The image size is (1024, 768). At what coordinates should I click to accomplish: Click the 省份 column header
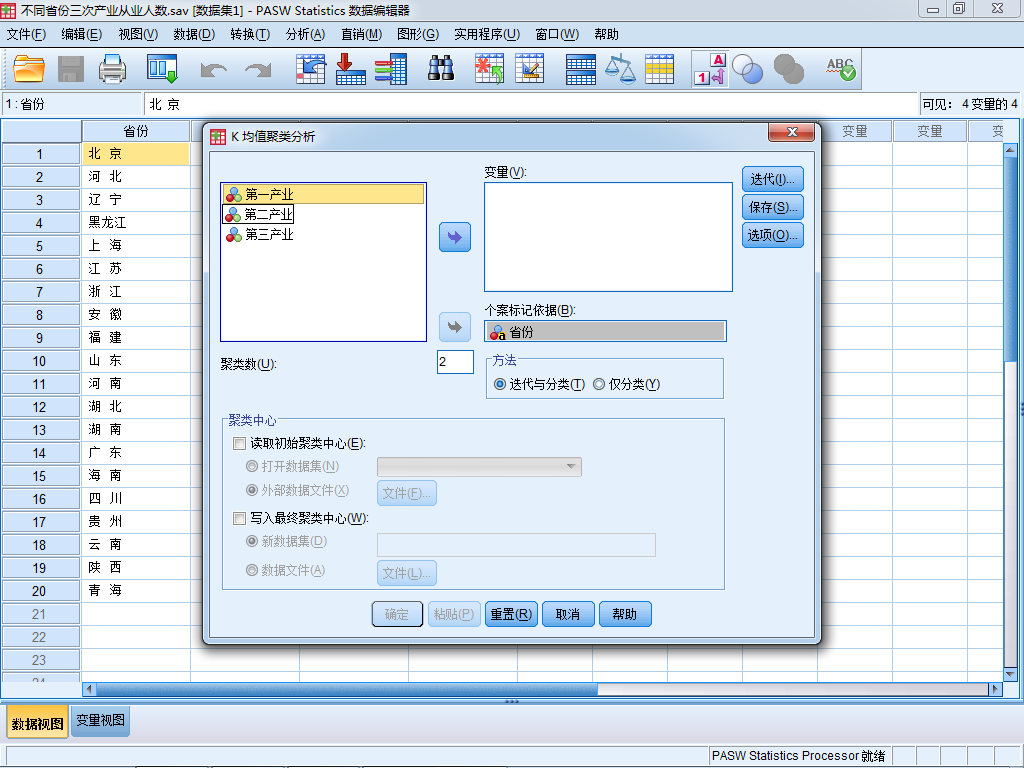point(136,131)
